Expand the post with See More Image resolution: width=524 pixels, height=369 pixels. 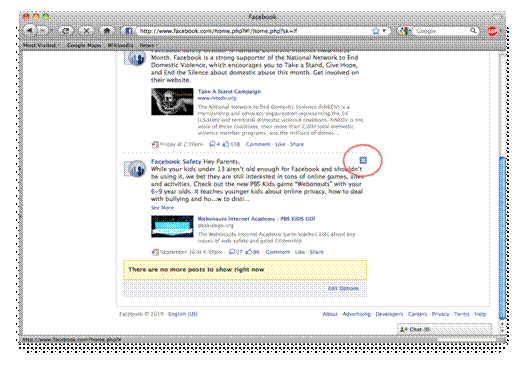(x=162, y=208)
